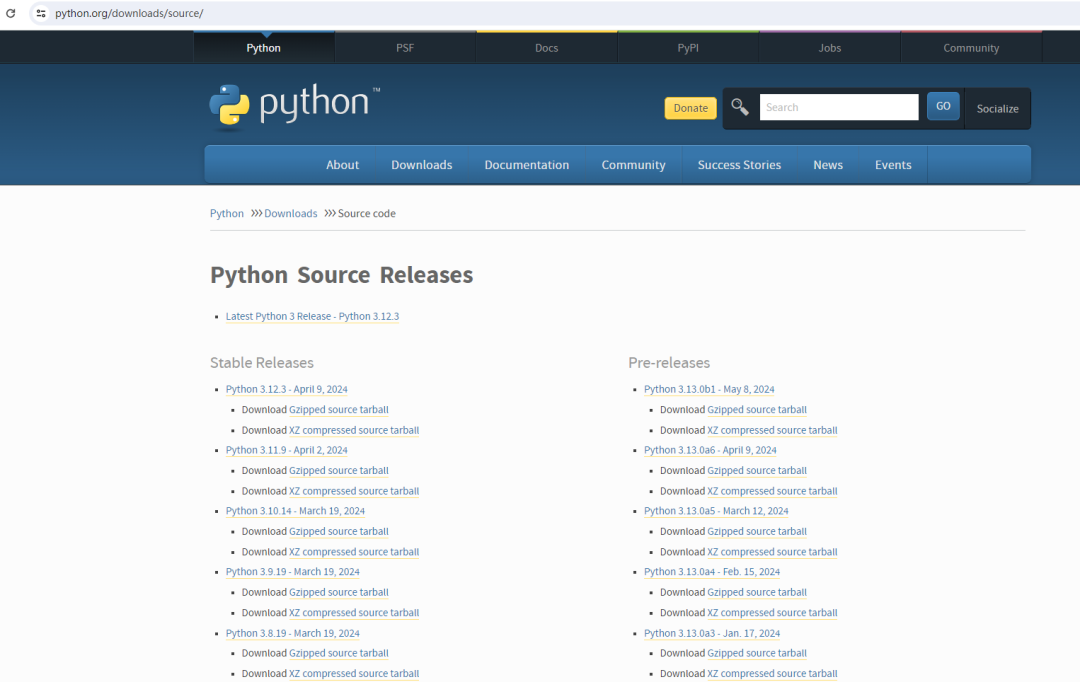Select the Success Stories menu item
Image resolution: width=1080 pixels, height=682 pixels.
(x=739, y=165)
